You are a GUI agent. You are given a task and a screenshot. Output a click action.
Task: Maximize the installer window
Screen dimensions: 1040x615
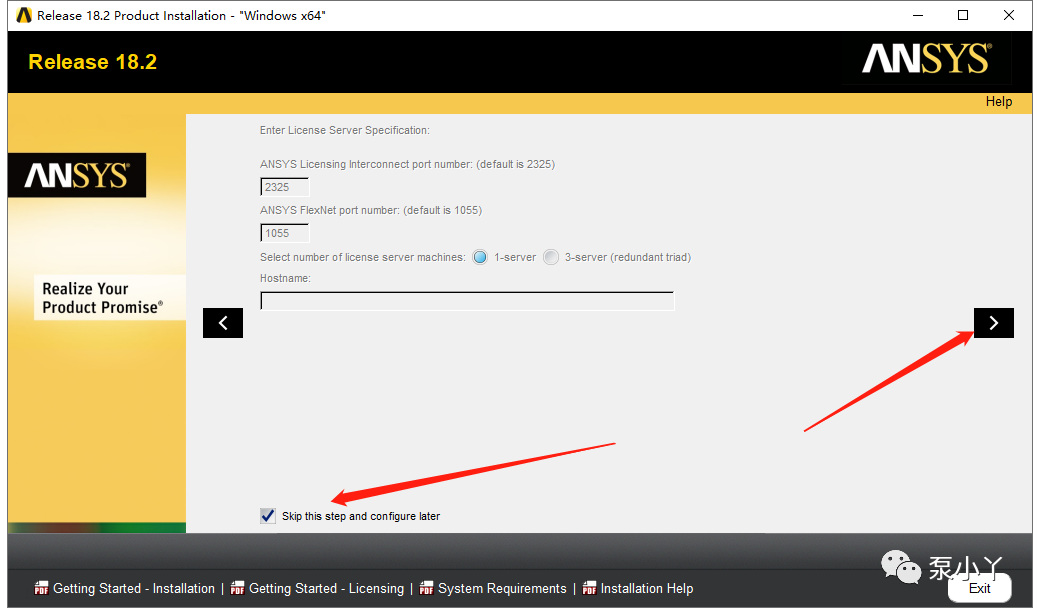pyautogui.click(x=963, y=15)
